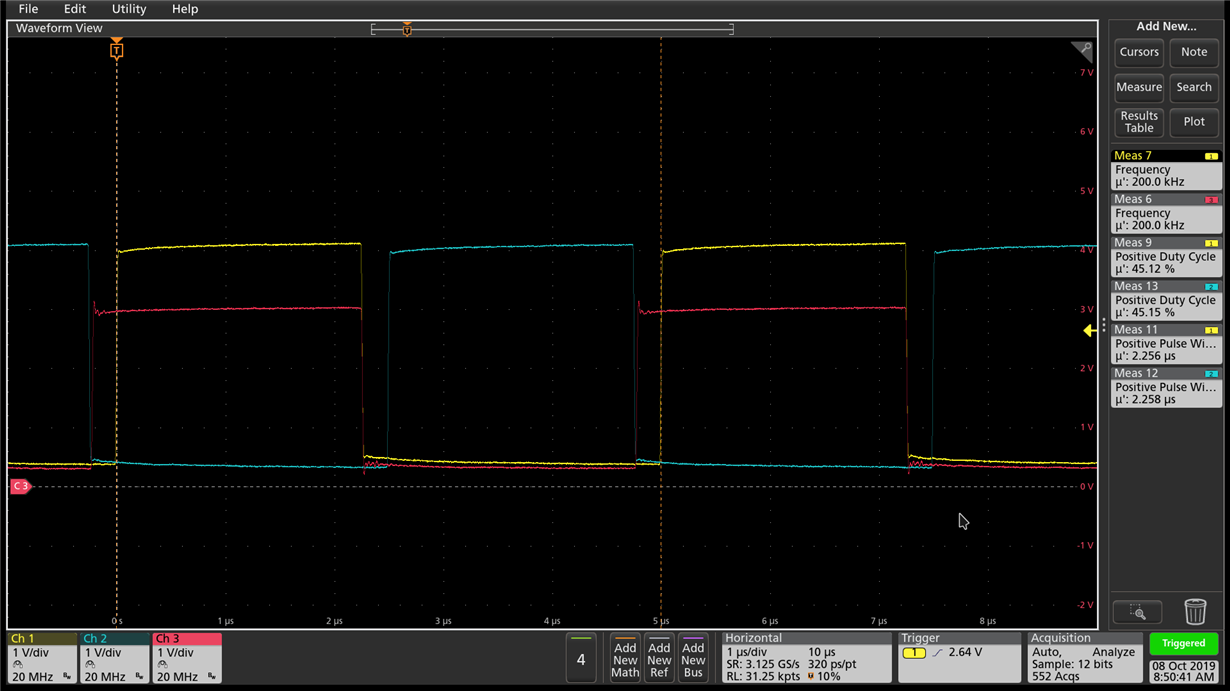Click the Waveform View title label
Viewport: 1230px width, 691px height.
point(59,28)
